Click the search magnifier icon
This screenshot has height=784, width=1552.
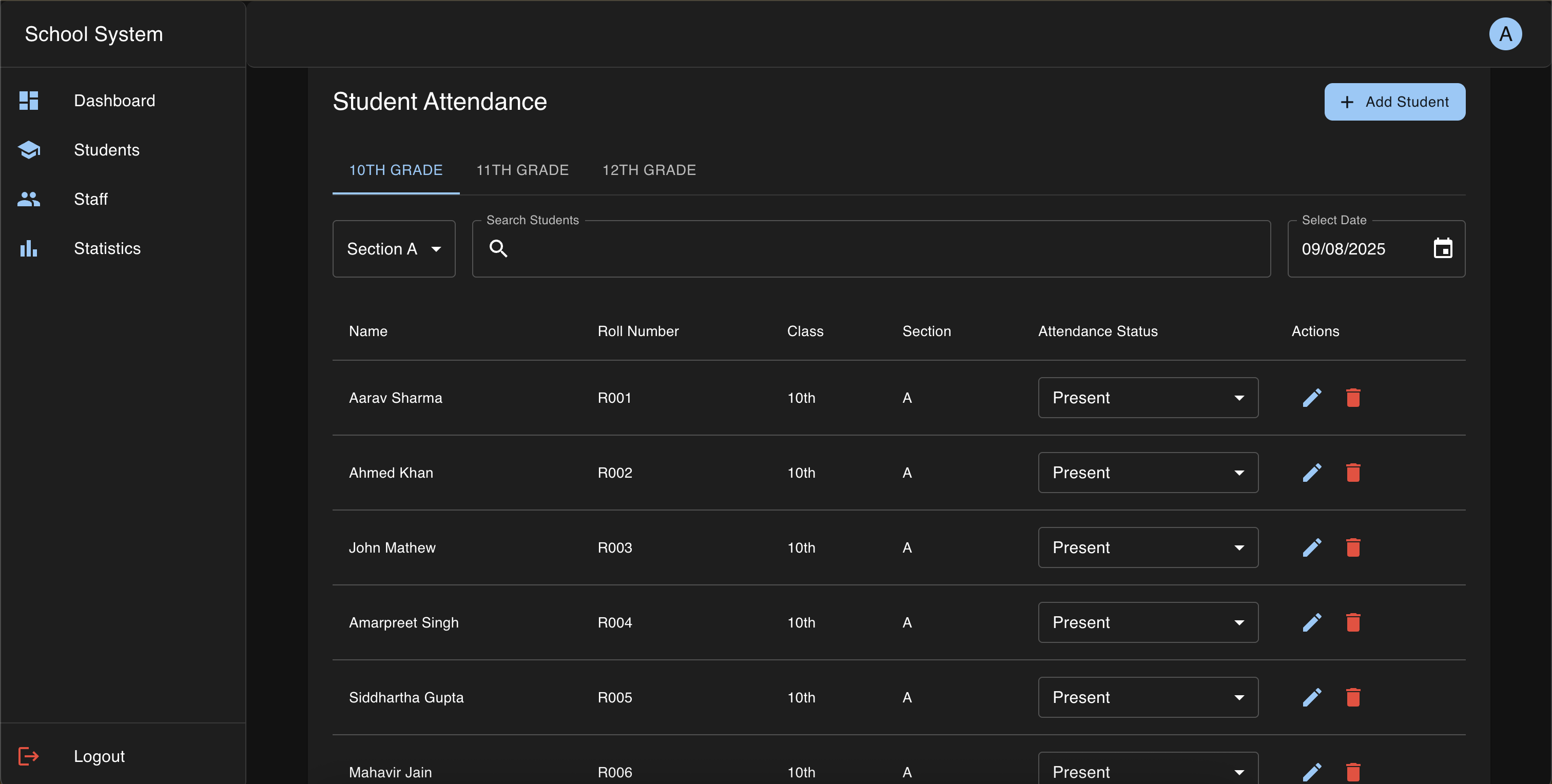[498, 249]
